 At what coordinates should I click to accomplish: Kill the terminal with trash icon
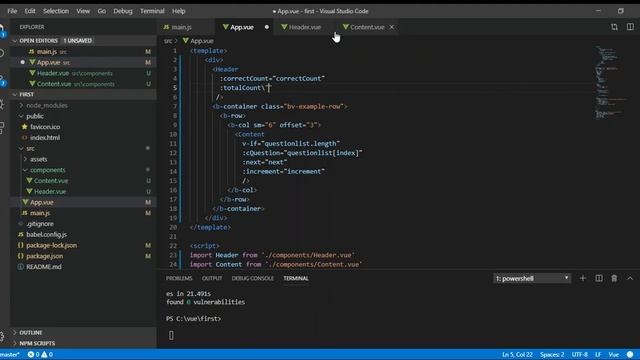[x=614, y=278]
